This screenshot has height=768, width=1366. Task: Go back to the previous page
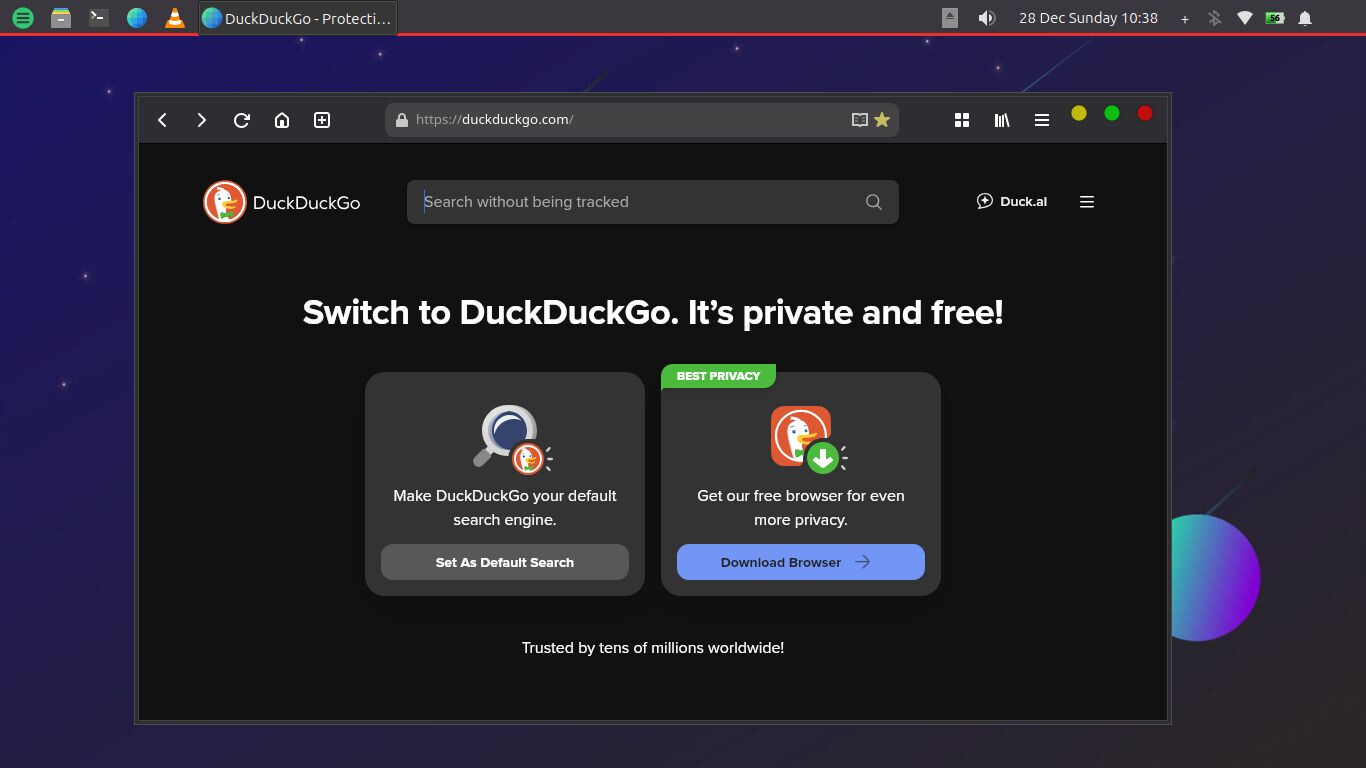pos(162,120)
